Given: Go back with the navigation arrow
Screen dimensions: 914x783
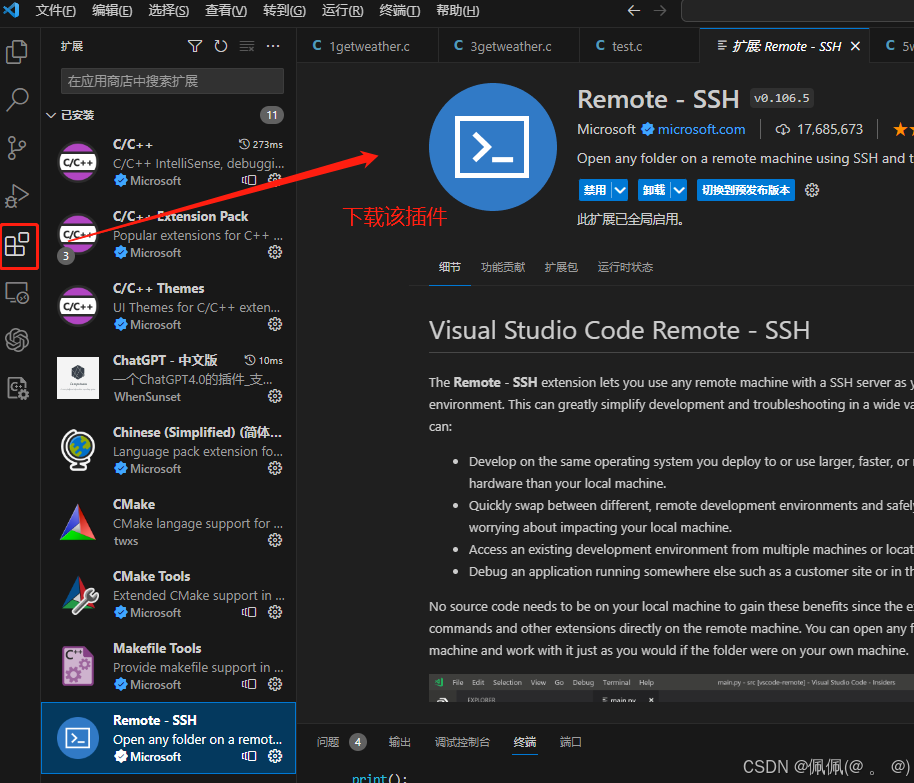Looking at the screenshot, I should click(x=634, y=10).
